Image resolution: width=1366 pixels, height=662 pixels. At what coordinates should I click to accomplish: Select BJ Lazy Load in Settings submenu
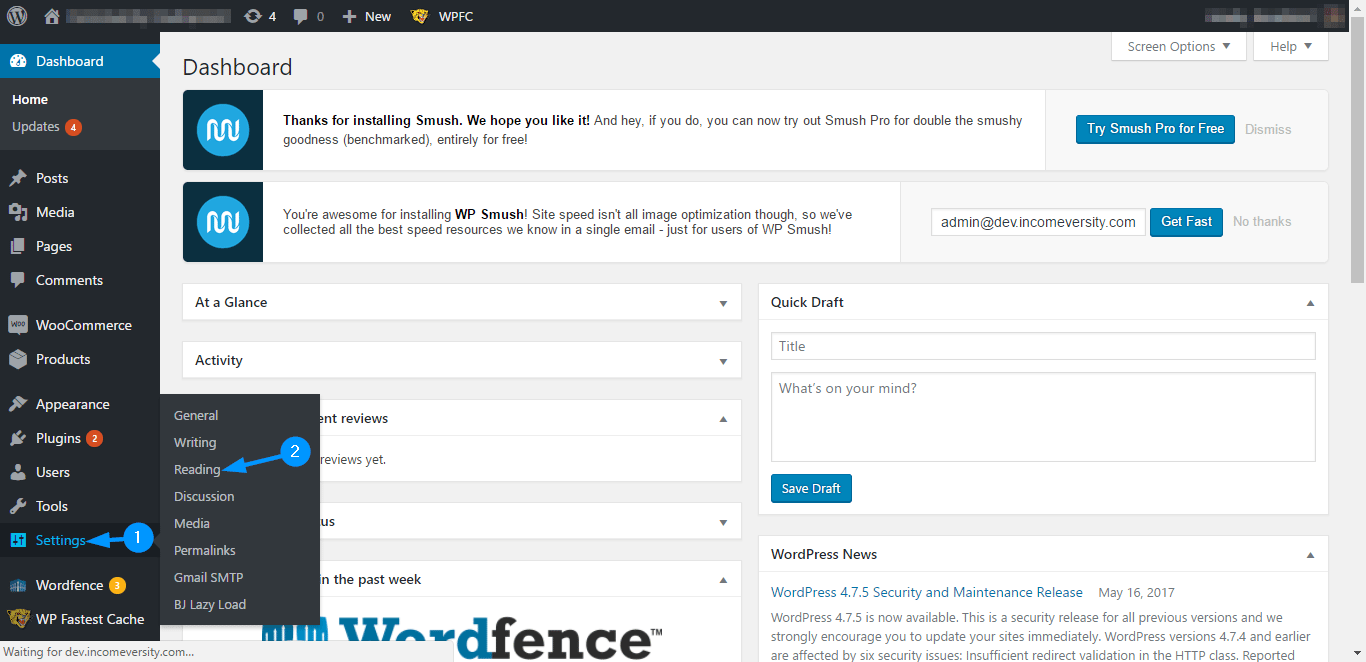(x=210, y=604)
